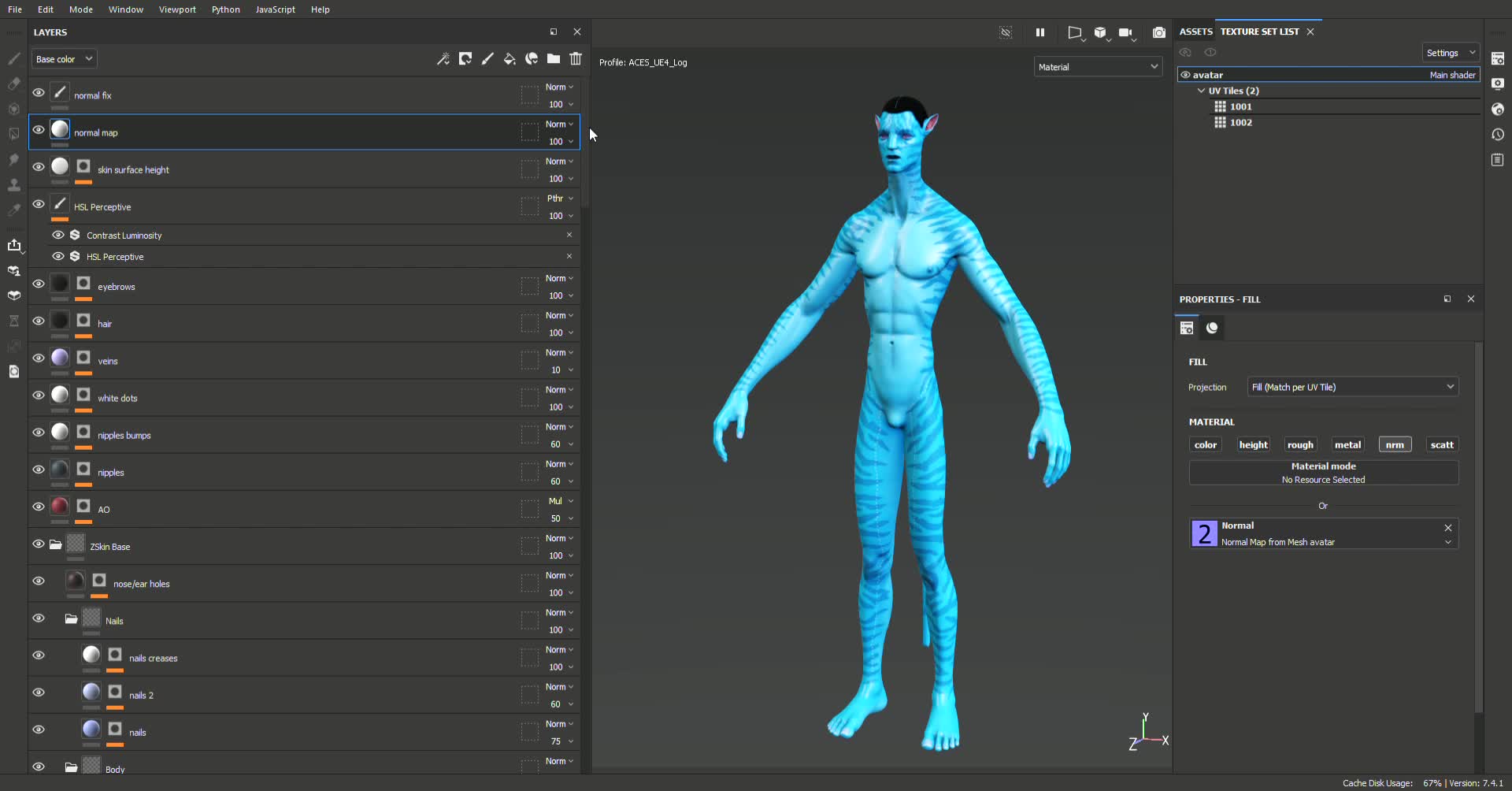Select the Polygon fill tool
The height and width of the screenshot is (791, 1512).
click(x=14, y=134)
